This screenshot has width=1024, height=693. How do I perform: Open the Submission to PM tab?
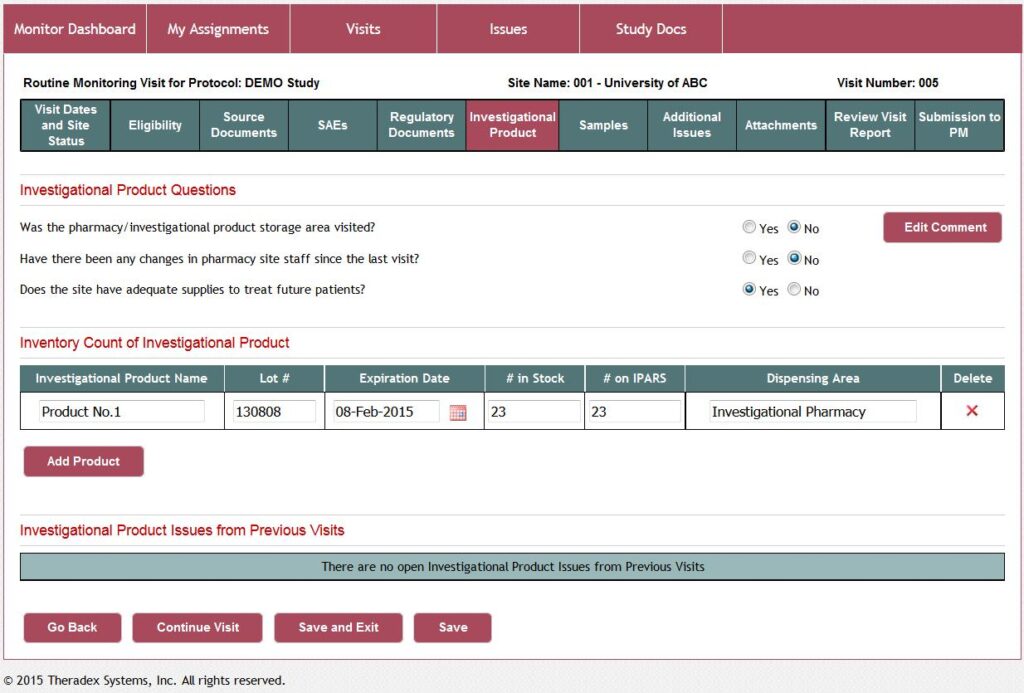pyautogui.click(x=959, y=125)
